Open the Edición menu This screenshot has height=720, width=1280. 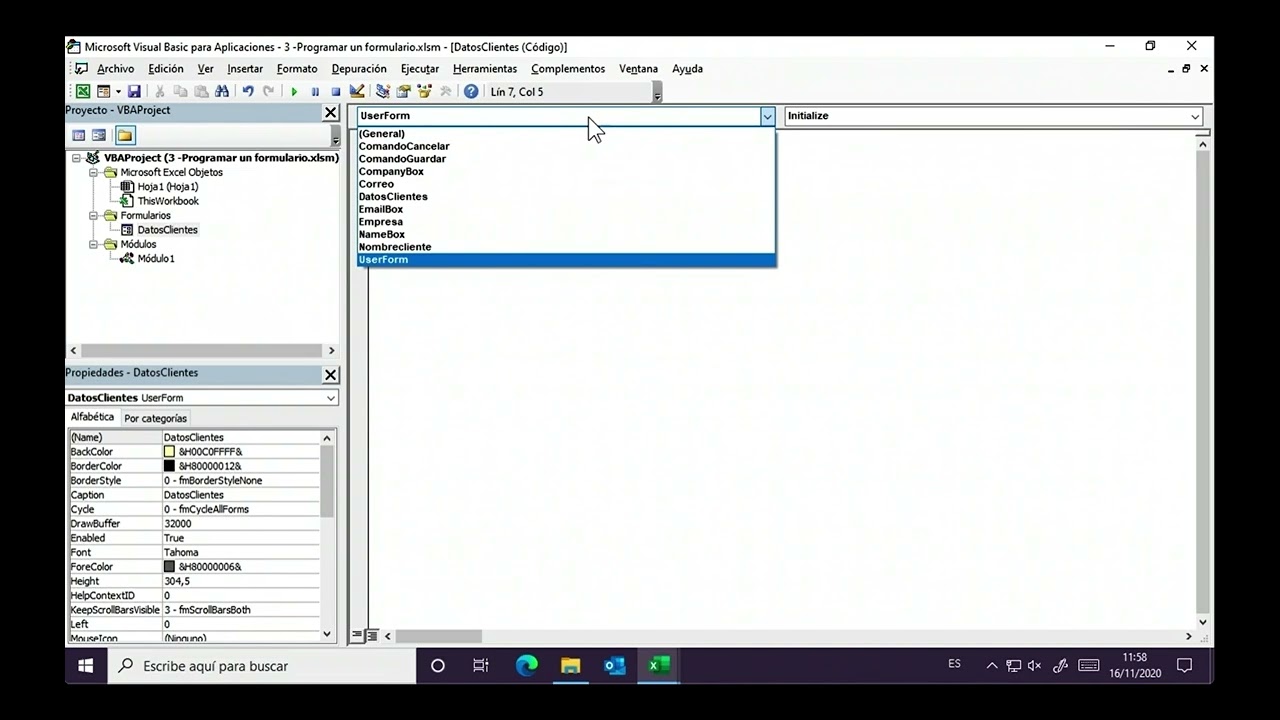[x=166, y=69]
